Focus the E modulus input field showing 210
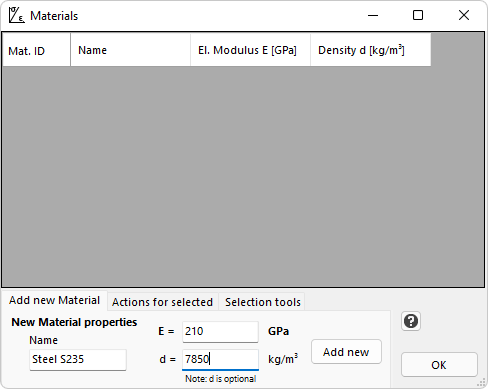 pos(220,331)
